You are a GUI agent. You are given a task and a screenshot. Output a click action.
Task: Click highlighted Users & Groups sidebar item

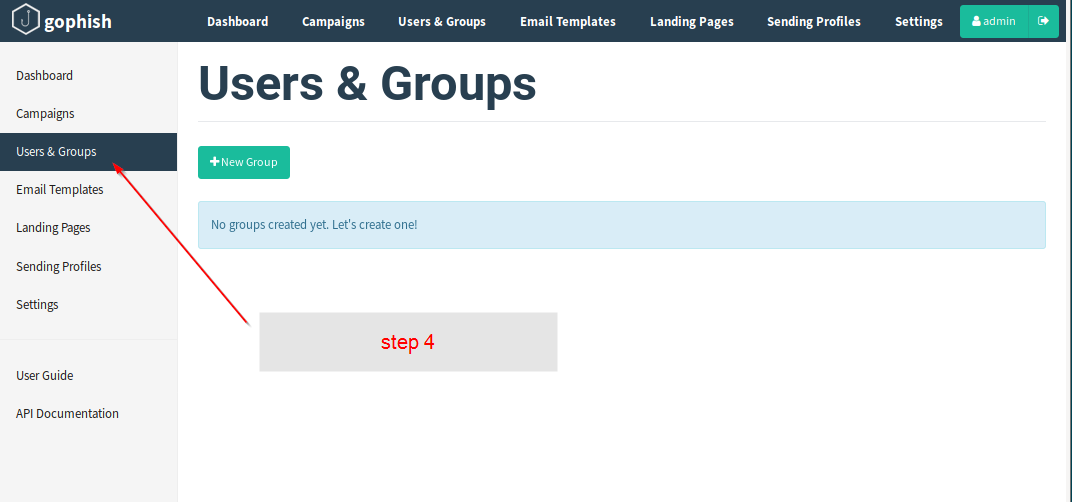[x=57, y=152]
